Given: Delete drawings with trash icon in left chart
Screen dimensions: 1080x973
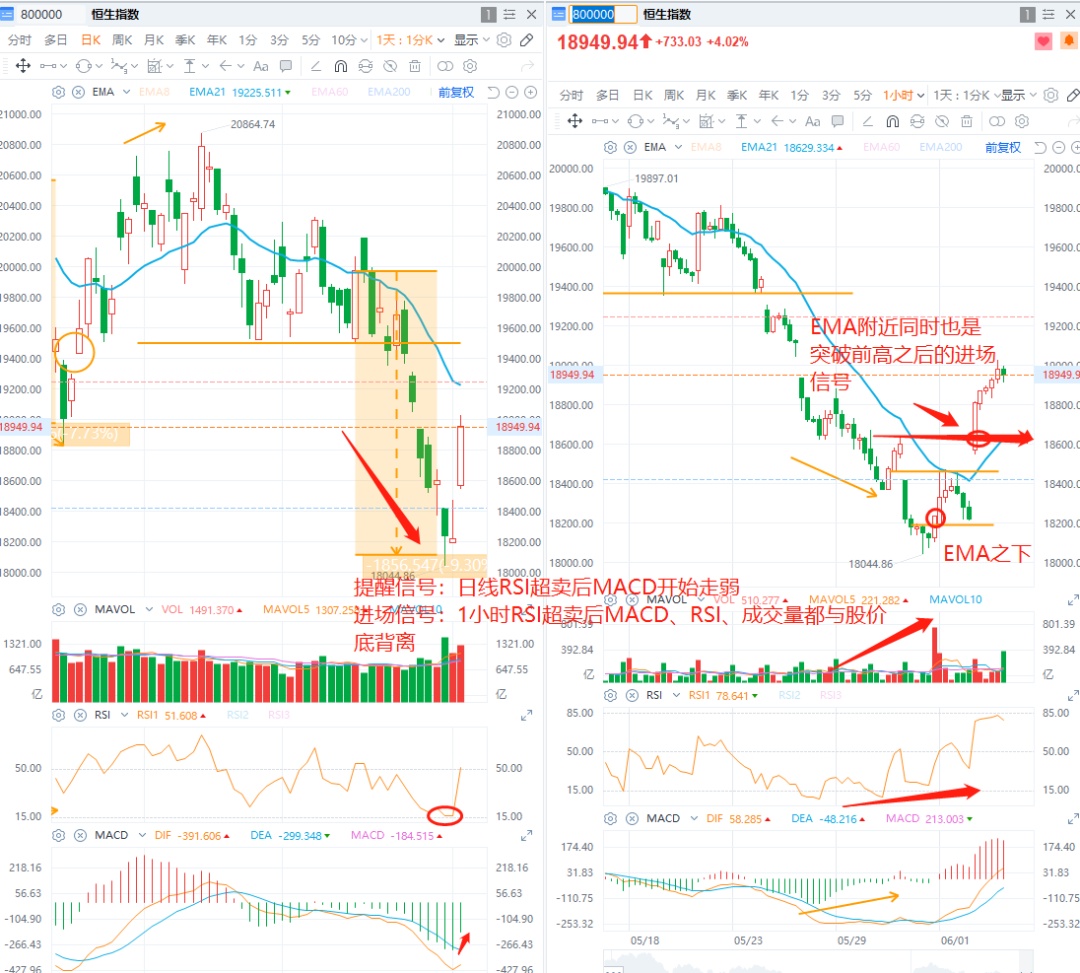Looking at the screenshot, I should click(x=415, y=66).
